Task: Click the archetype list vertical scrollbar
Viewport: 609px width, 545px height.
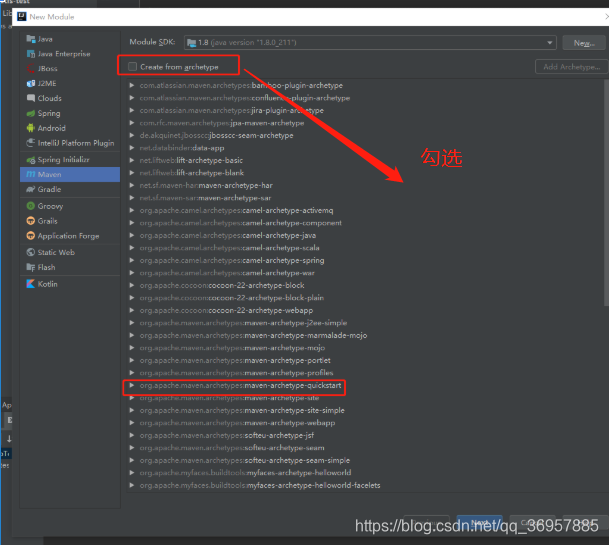Action: (x=606, y=193)
